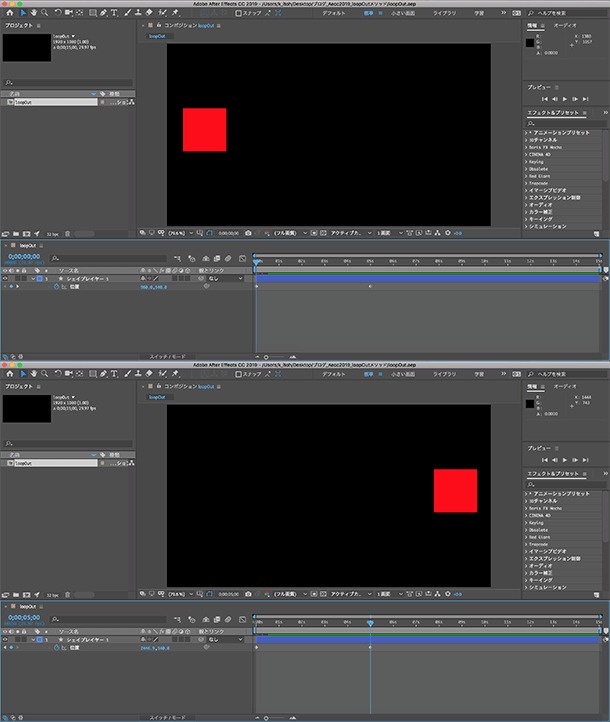Screen dimensions: 610x722
Task: Hide シェイプレイヤー 1 via eye icon, top timeline
Action: (5, 279)
